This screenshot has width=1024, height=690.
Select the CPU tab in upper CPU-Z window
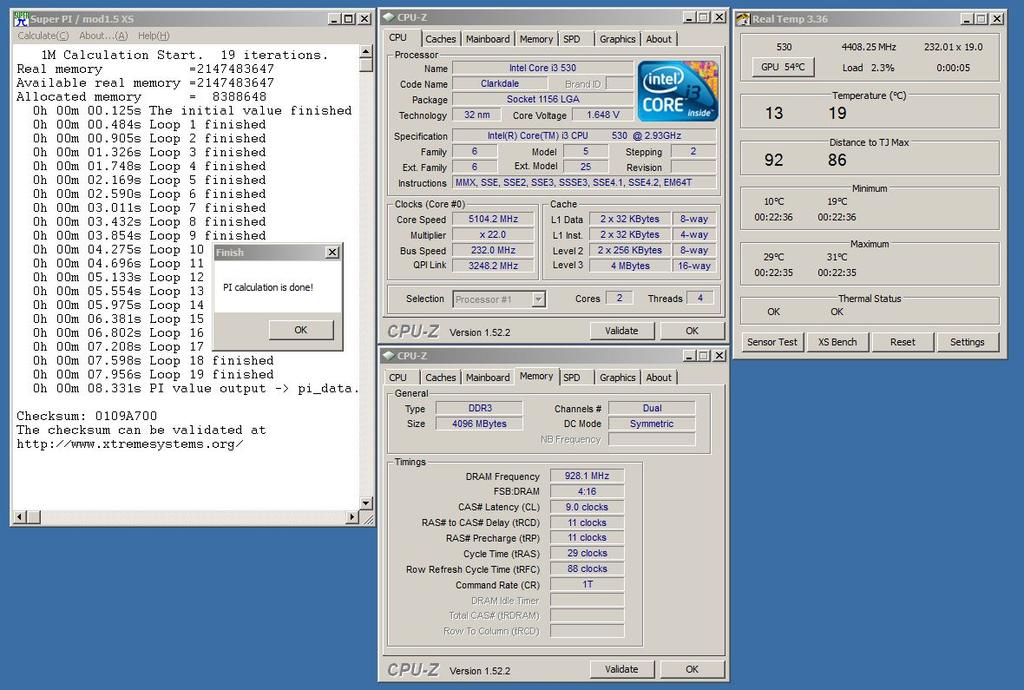tap(398, 38)
